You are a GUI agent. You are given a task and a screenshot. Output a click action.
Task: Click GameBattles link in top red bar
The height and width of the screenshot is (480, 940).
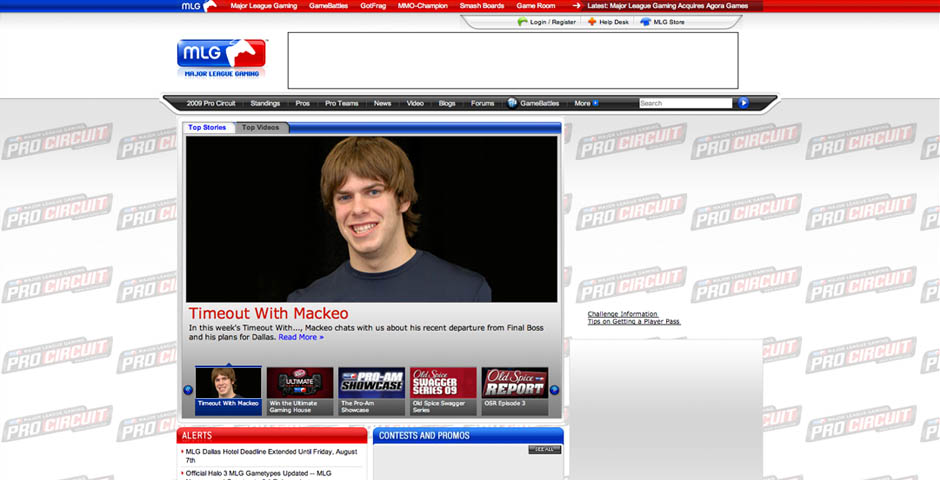[329, 6]
